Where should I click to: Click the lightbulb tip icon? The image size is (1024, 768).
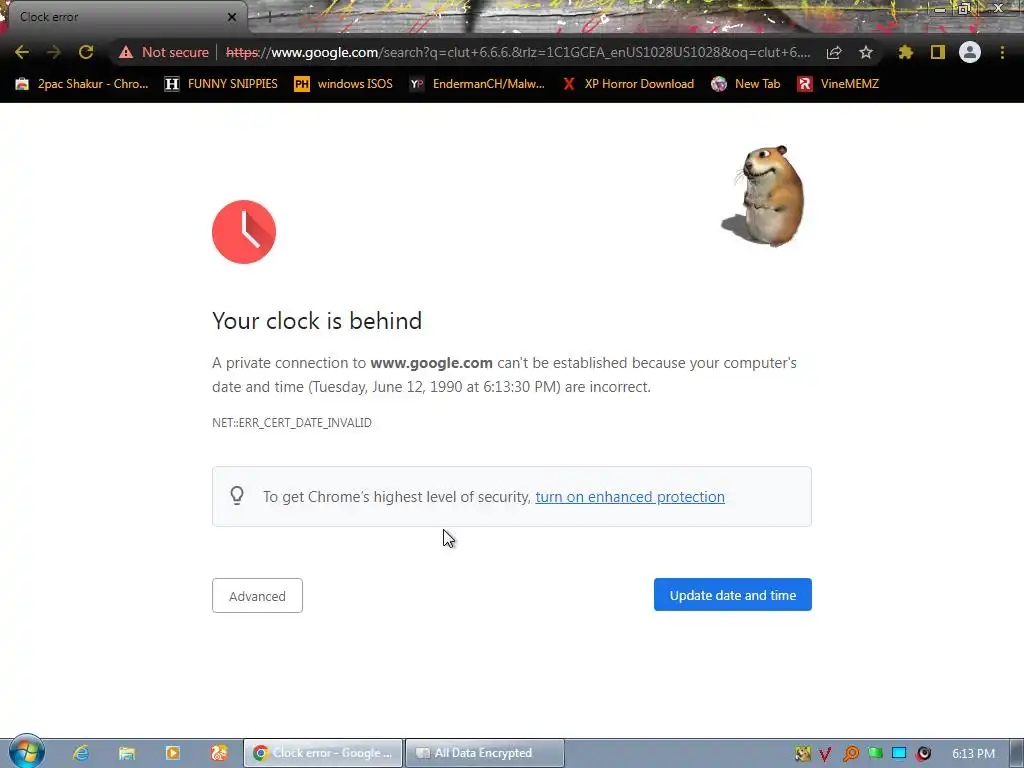coord(237,496)
